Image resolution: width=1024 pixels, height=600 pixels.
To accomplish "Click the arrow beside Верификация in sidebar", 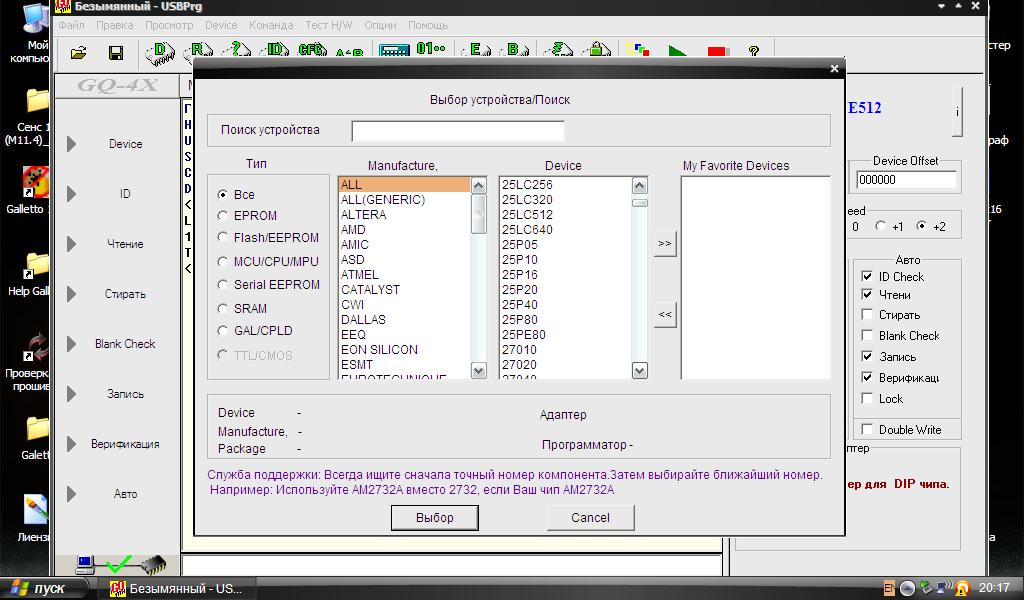I will (71, 444).
